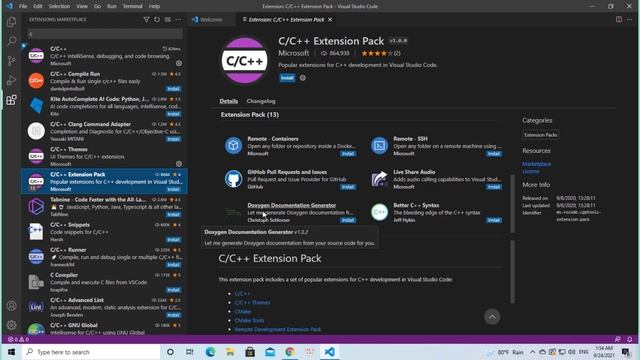Image resolution: width=640 pixels, height=360 pixels.
Task: Click the Remote - Containers icon
Action: (x=233, y=145)
